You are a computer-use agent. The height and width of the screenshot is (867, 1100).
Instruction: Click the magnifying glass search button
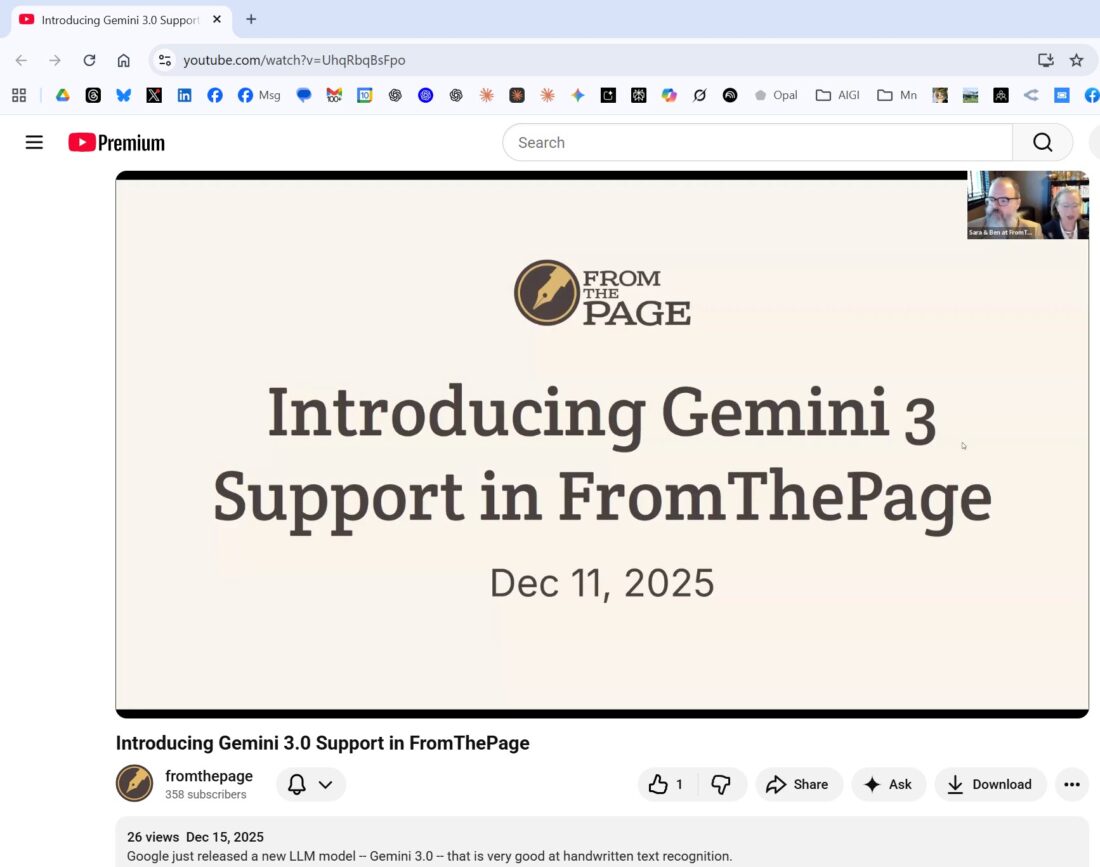coord(1042,143)
